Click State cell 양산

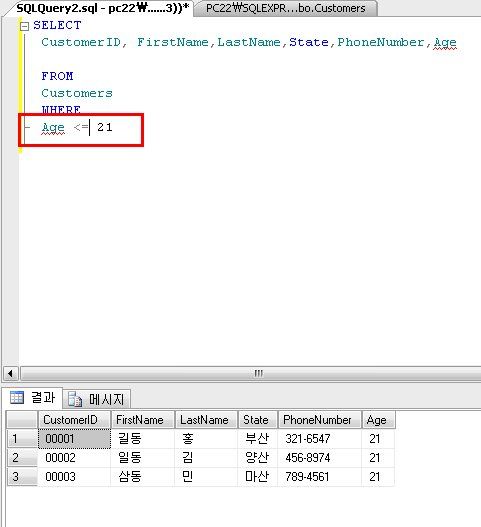pos(258,458)
